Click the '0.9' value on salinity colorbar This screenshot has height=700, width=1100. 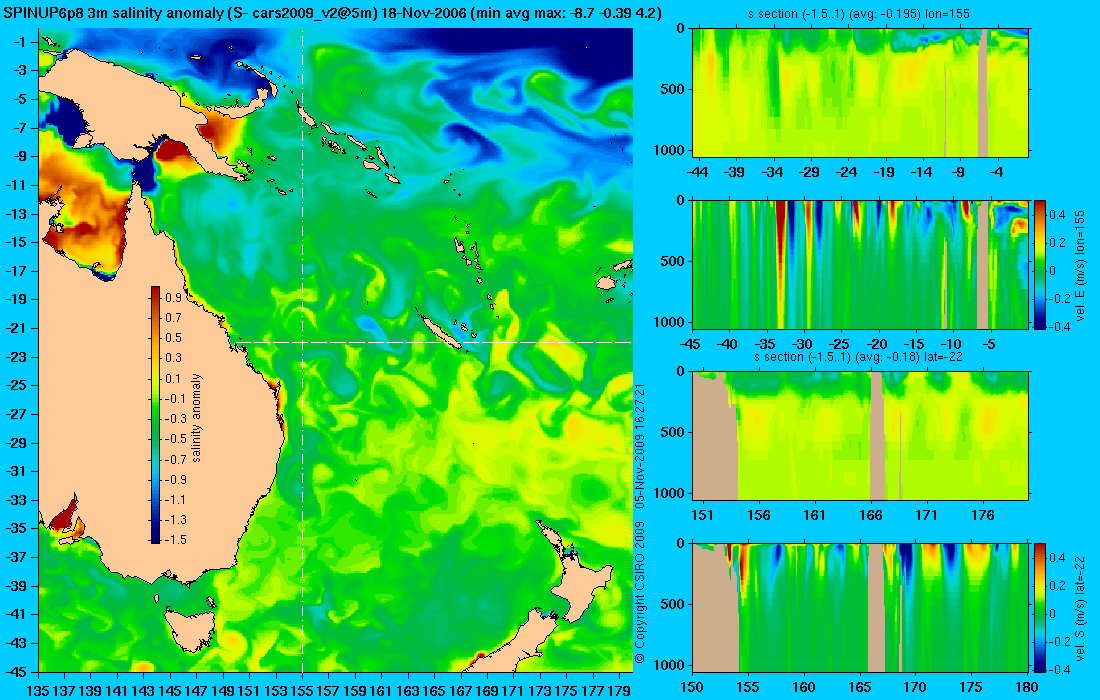coord(173,297)
